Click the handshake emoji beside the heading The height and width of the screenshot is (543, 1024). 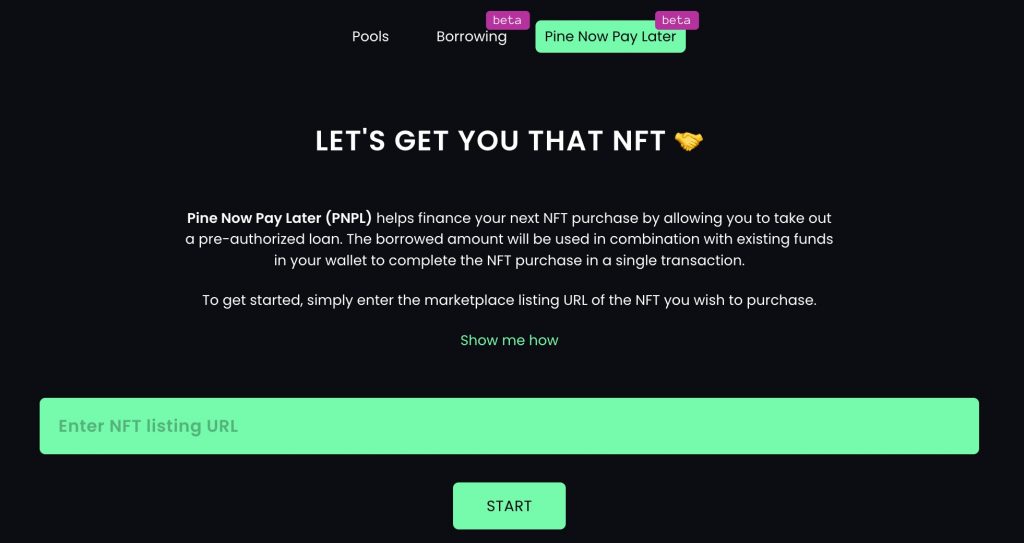(x=688, y=141)
